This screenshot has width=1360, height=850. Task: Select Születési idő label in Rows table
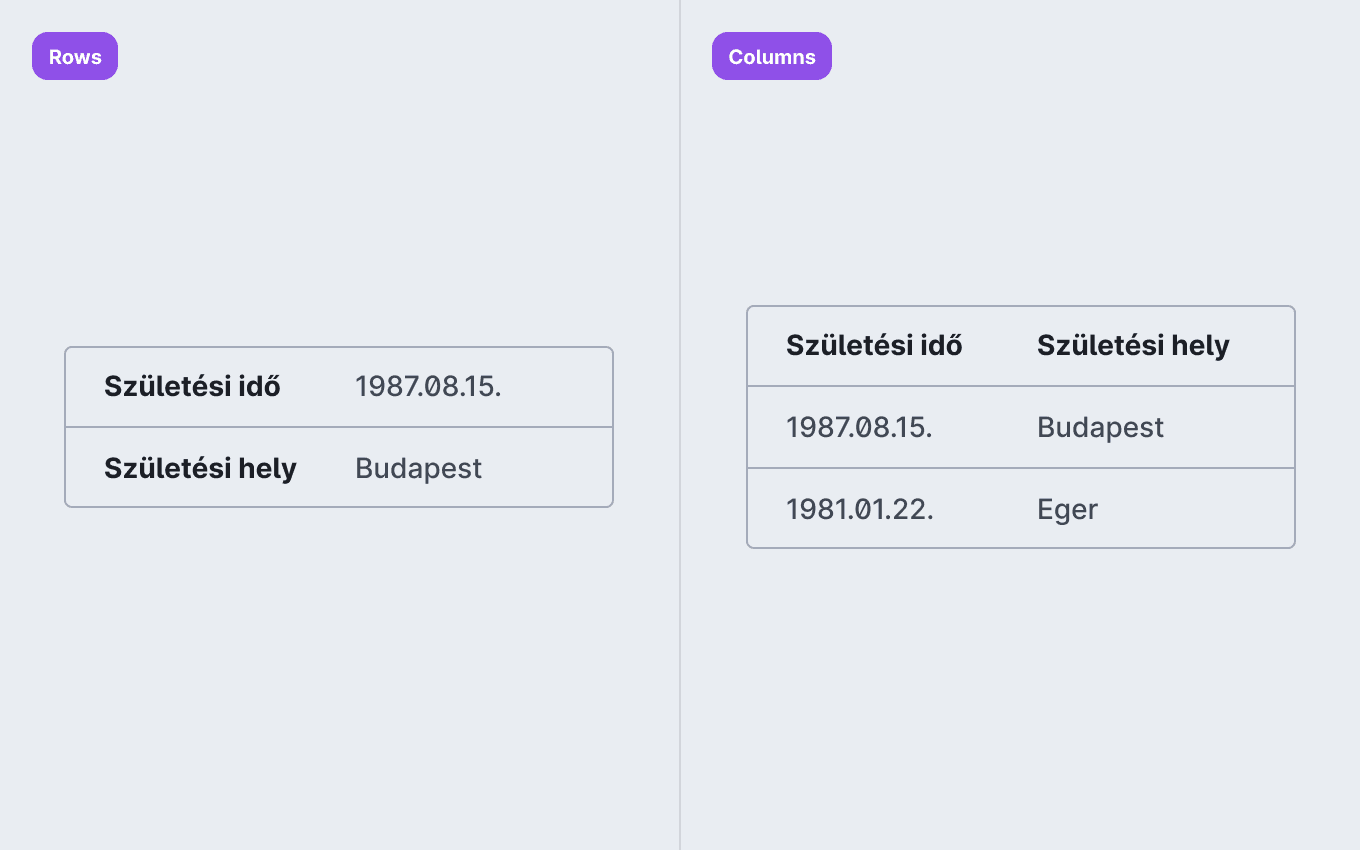[x=192, y=386]
